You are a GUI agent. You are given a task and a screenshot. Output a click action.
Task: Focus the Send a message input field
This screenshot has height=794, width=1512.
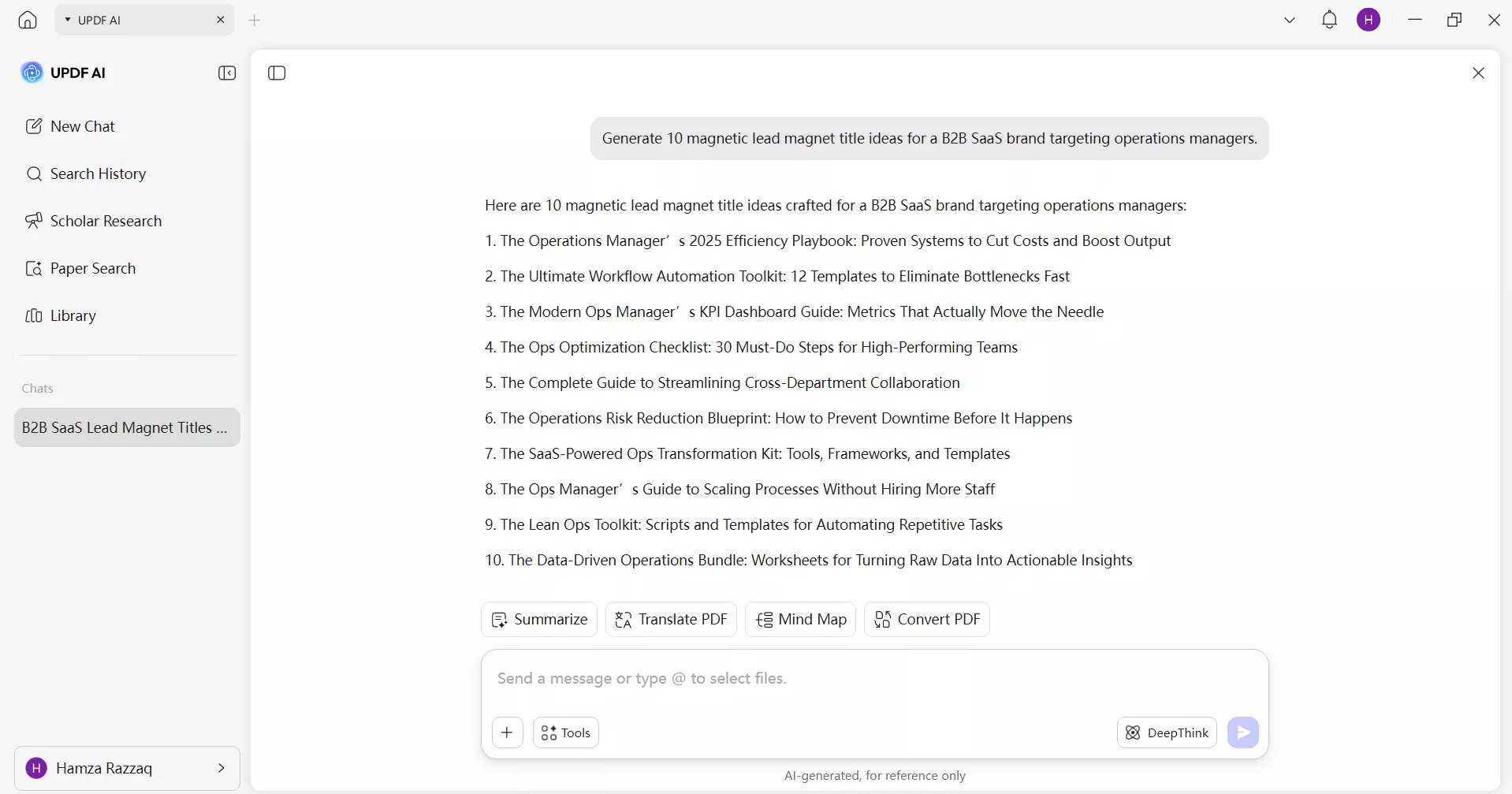pyautogui.click(x=873, y=679)
